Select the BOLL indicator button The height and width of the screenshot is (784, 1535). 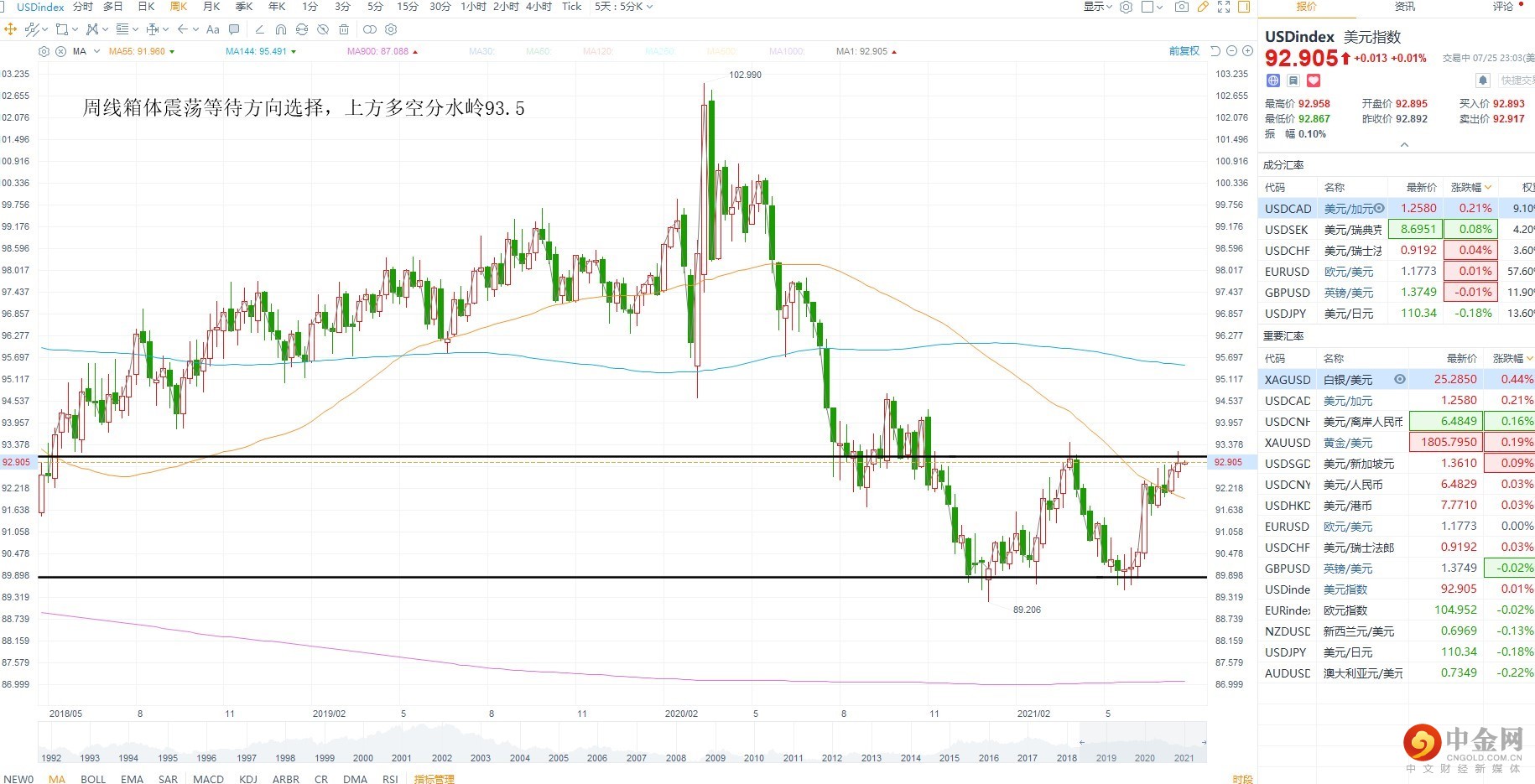coord(93,779)
